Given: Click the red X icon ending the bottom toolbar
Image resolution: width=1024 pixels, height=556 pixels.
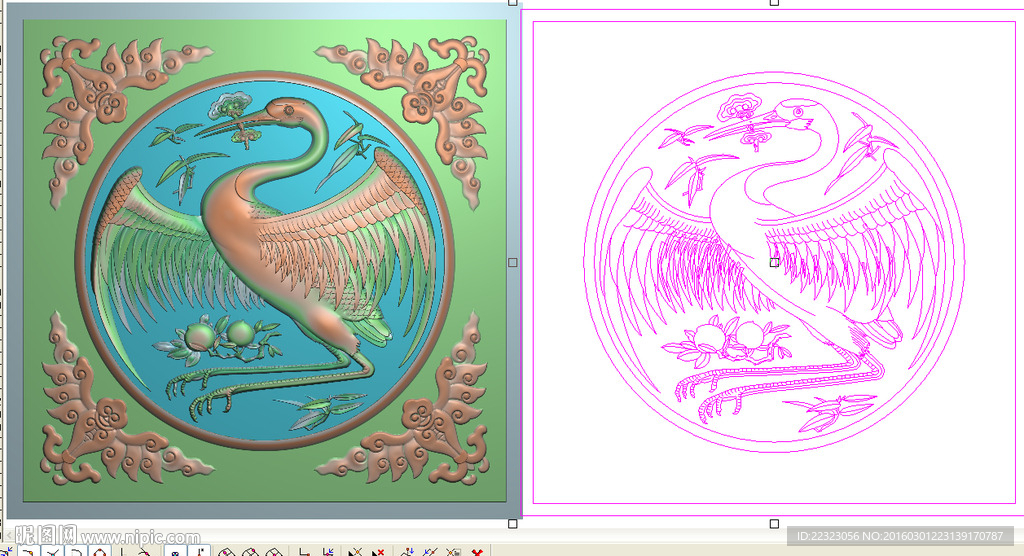Looking at the screenshot, I should pyautogui.click(x=478, y=552).
